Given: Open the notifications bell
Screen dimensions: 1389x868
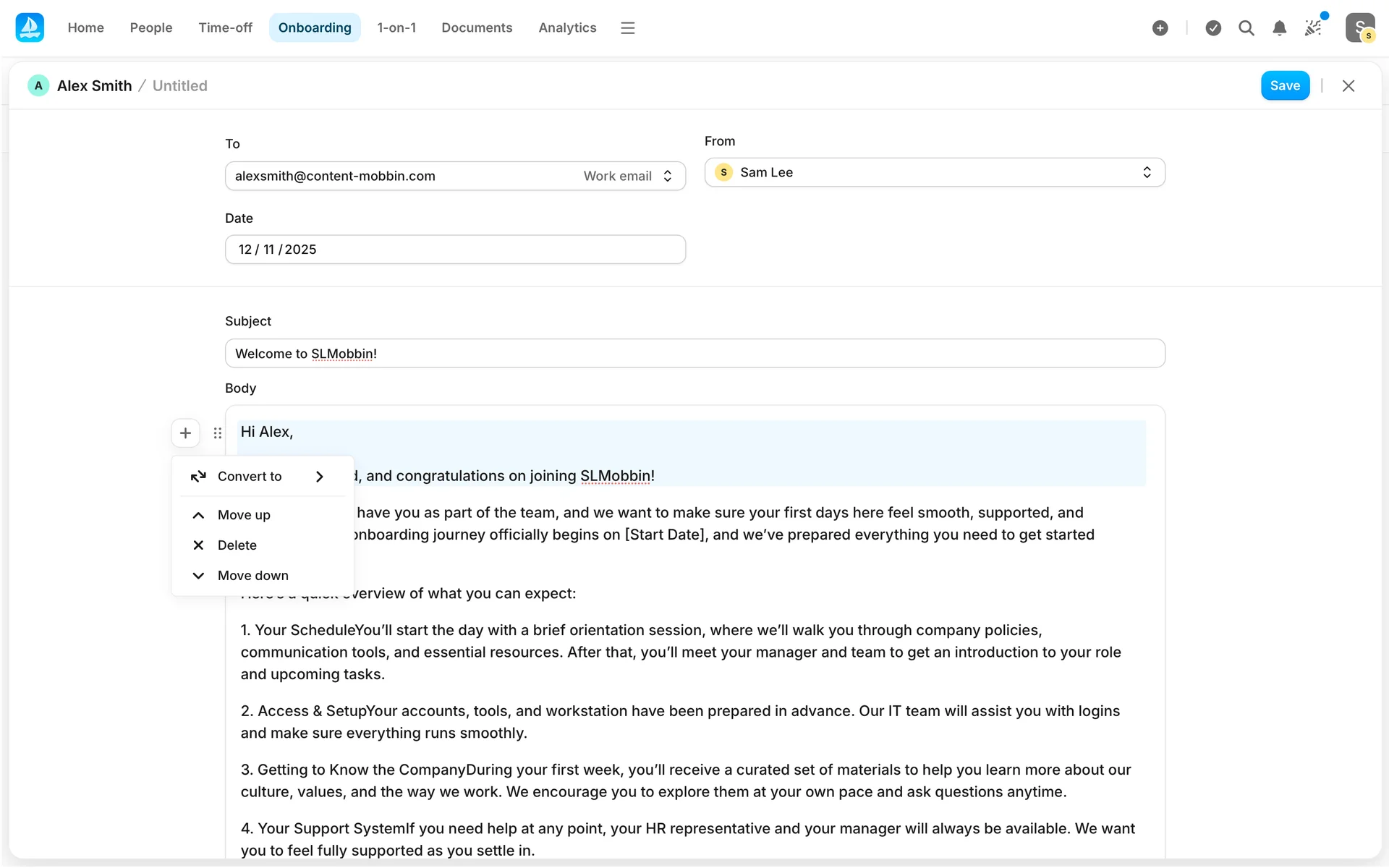Looking at the screenshot, I should tap(1279, 27).
